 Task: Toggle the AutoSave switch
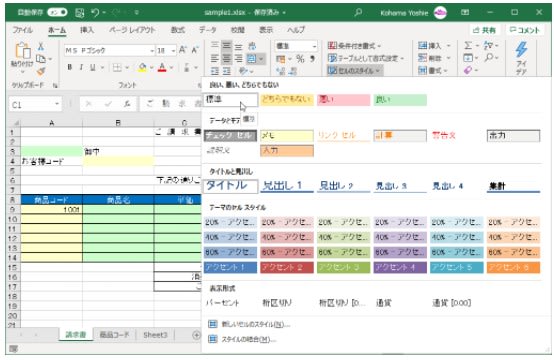(x=57, y=12)
